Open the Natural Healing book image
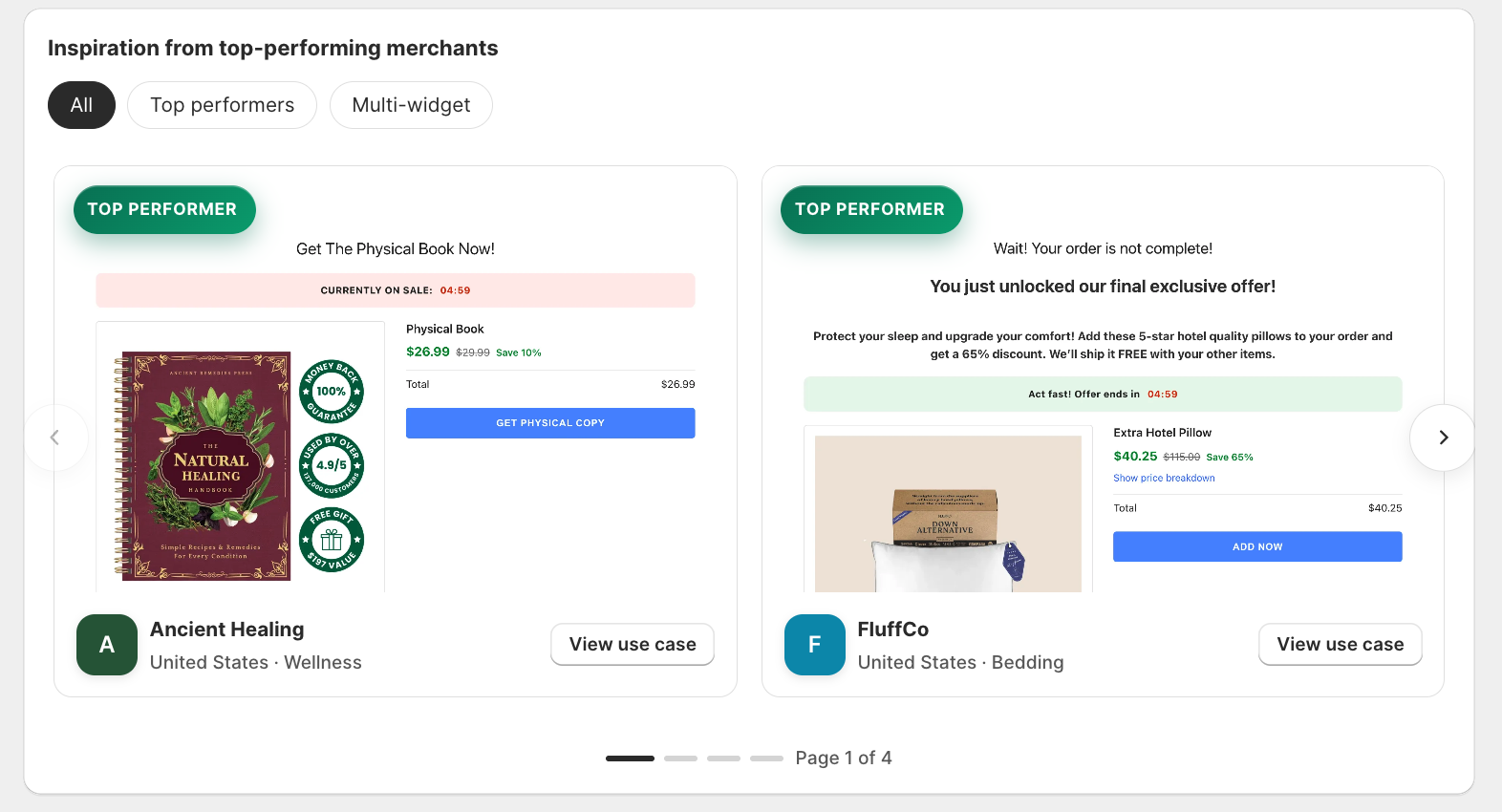The width and height of the screenshot is (1502, 812). (203, 466)
